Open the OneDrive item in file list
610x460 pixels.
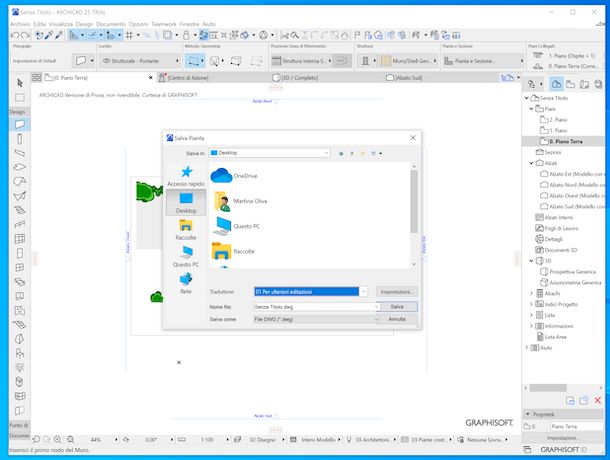[x=235, y=176]
